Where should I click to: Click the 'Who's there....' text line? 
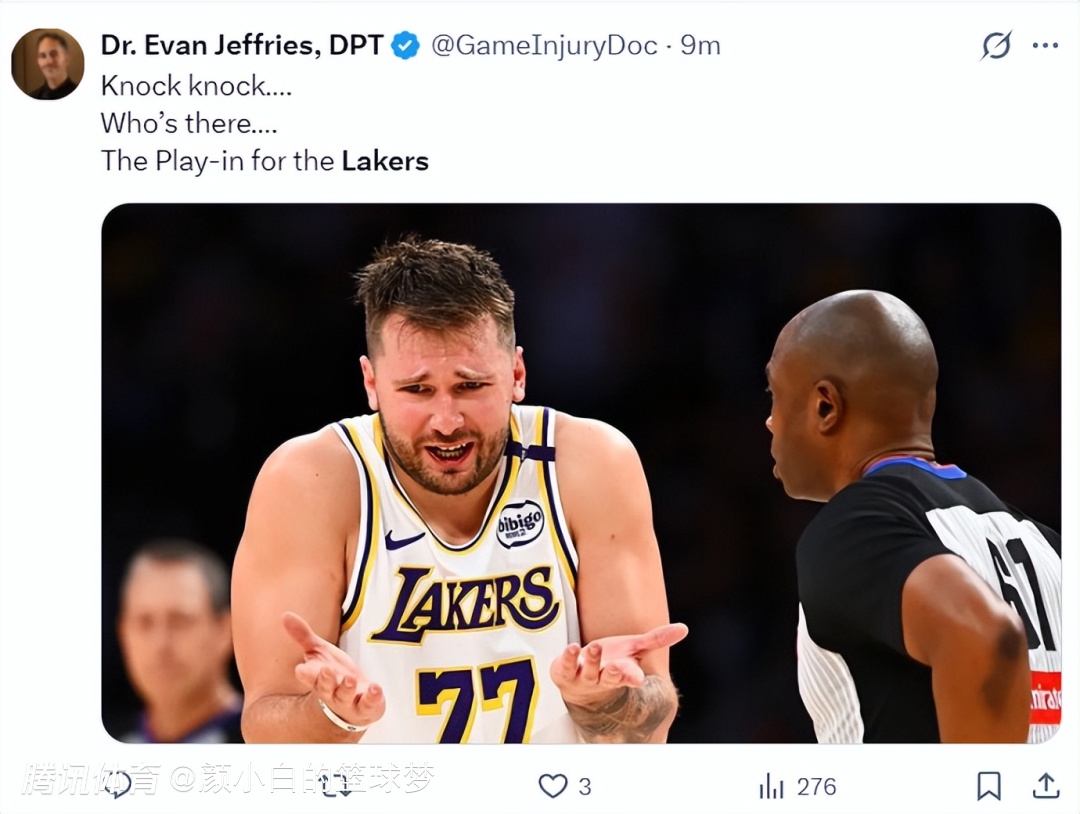(188, 124)
